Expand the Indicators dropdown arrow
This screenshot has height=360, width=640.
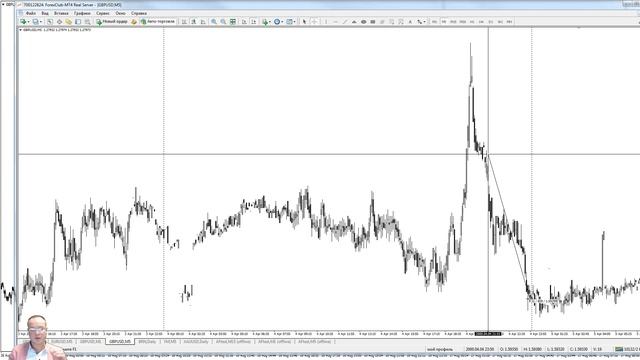[x=270, y=22]
